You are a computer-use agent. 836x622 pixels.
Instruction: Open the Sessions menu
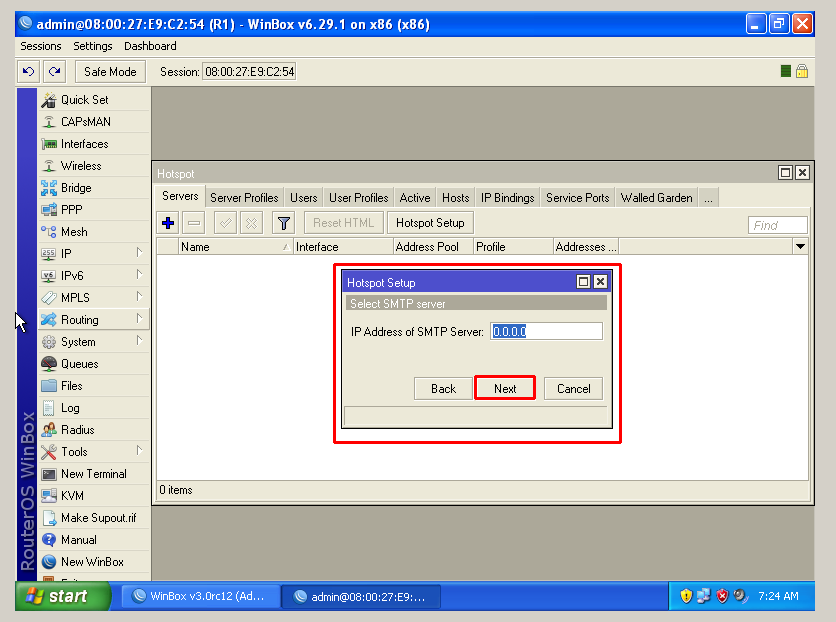tap(41, 46)
